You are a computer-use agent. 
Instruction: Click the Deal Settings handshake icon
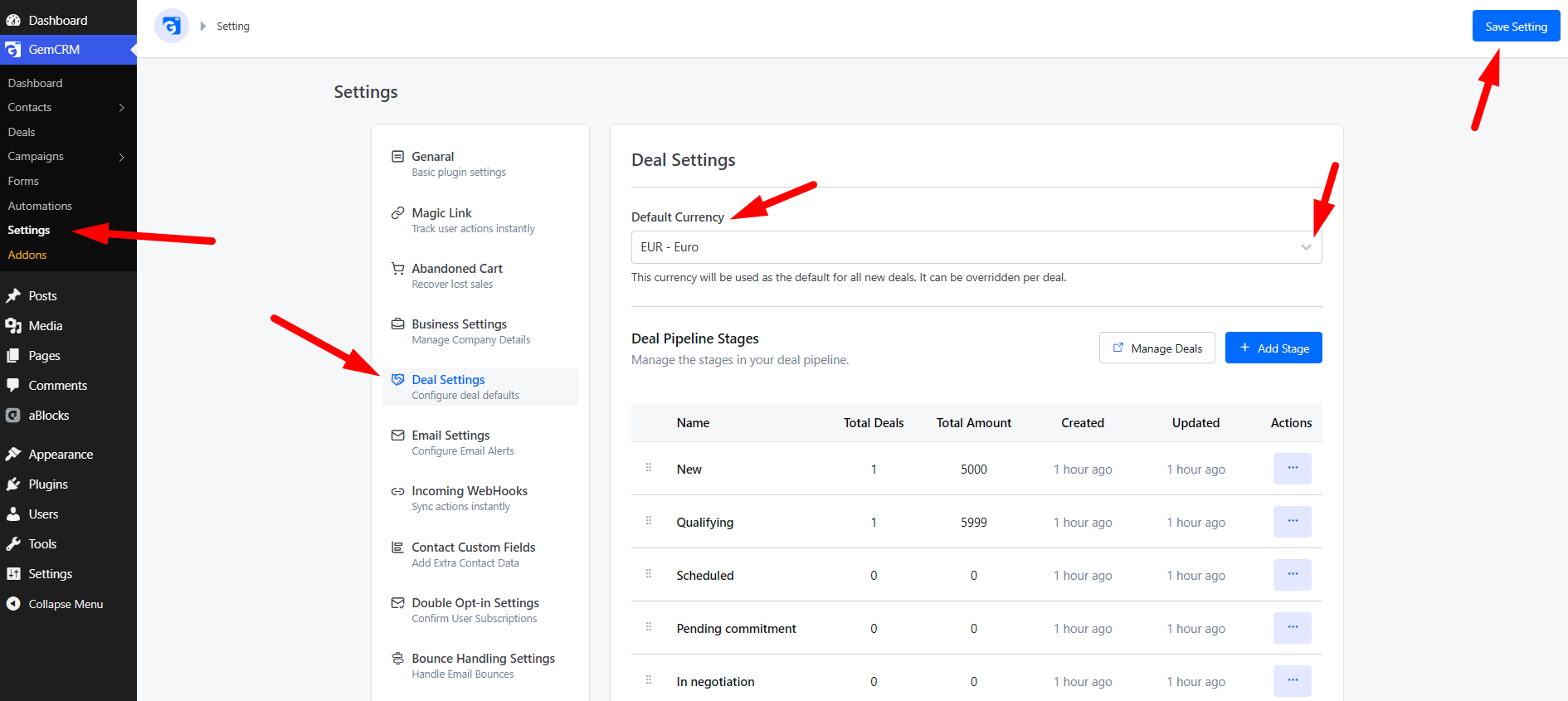[x=397, y=379]
